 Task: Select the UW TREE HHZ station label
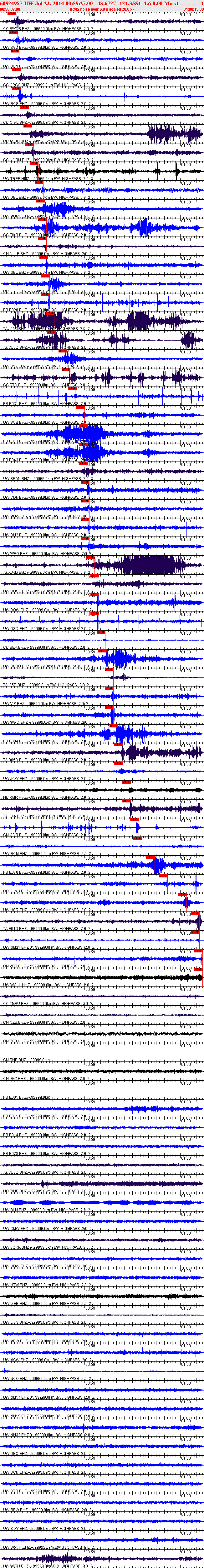click(x=17, y=178)
